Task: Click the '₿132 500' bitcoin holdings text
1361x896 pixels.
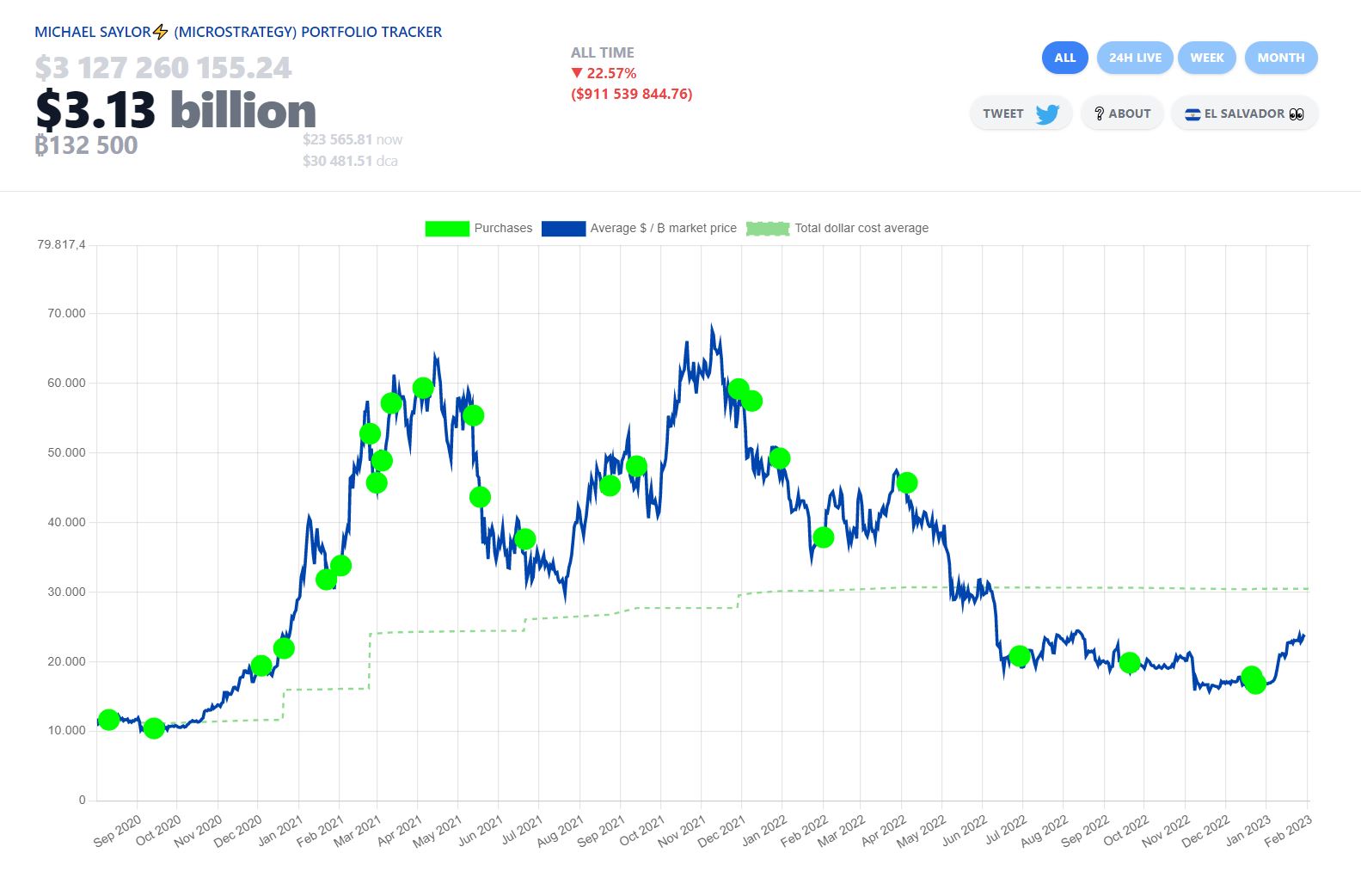Action: point(86,145)
